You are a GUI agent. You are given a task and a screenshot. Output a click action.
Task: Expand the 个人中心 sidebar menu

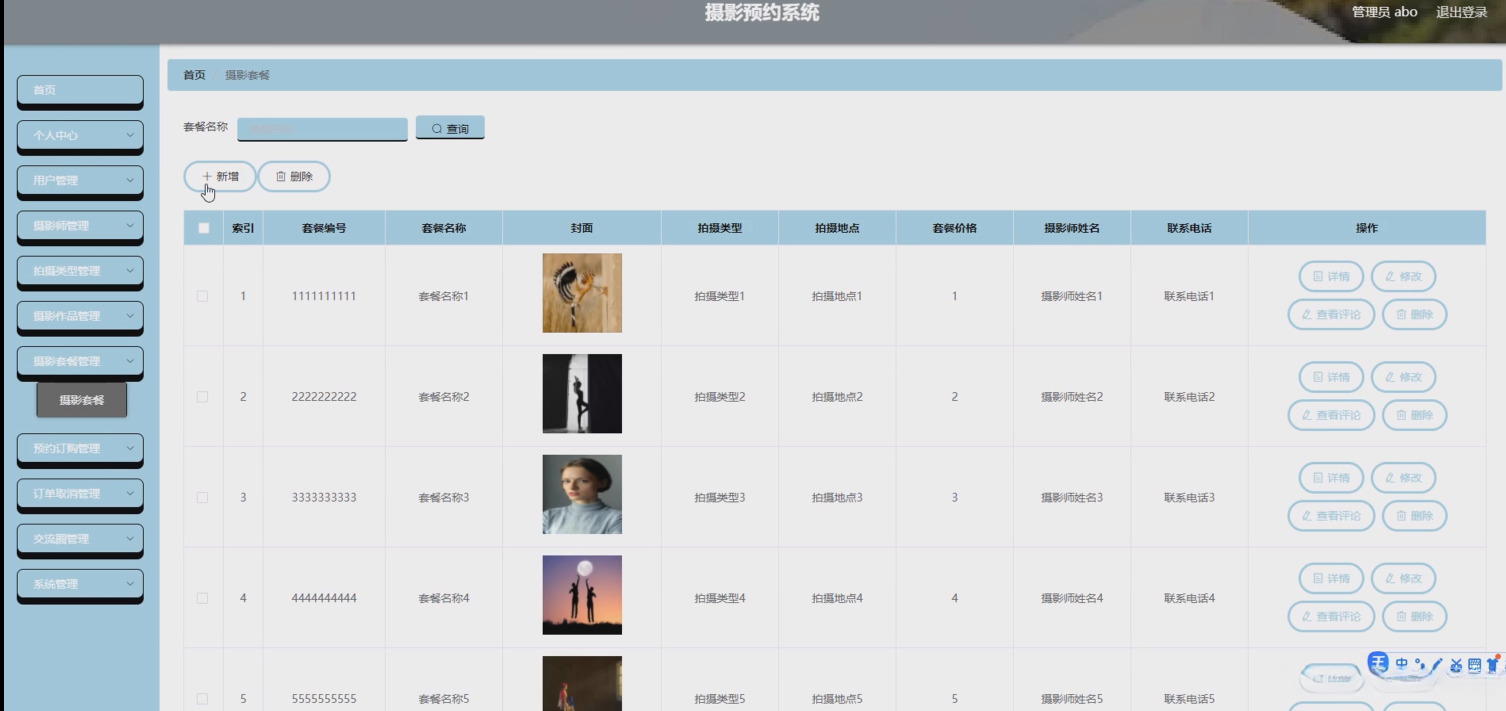click(80, 135)
